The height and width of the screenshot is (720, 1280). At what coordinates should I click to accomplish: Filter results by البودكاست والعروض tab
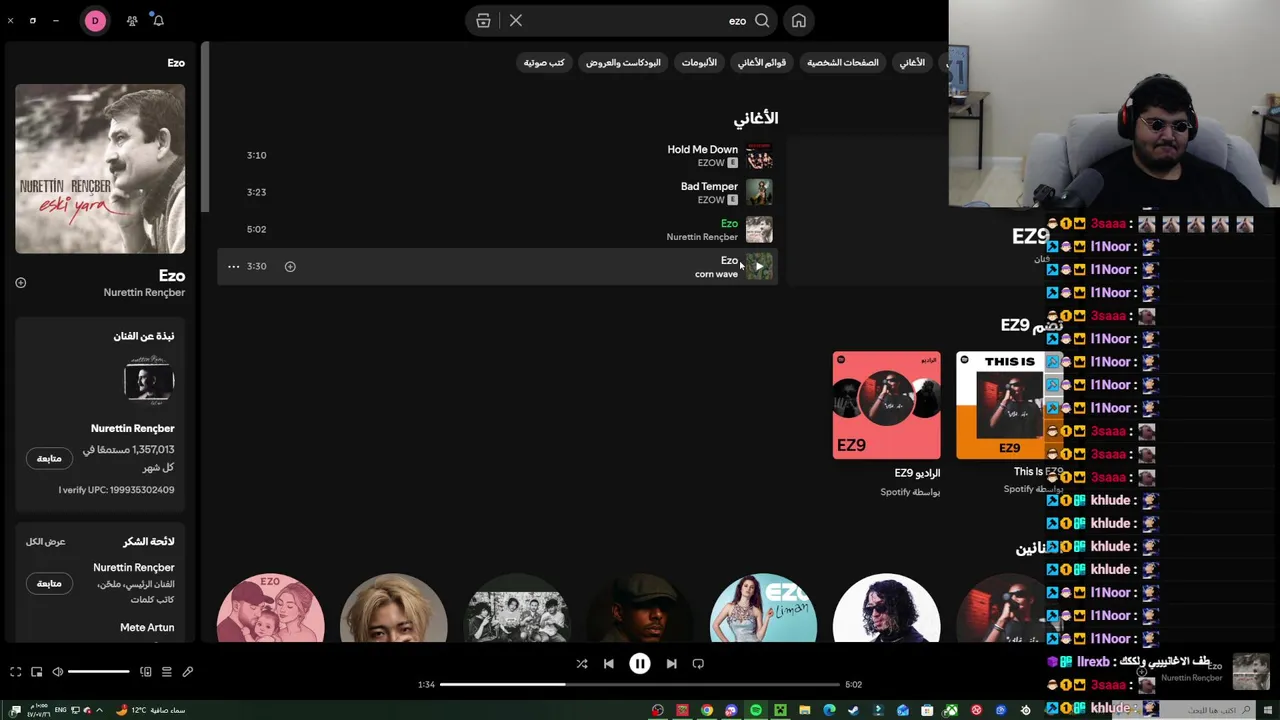click(x=623, y=62)
